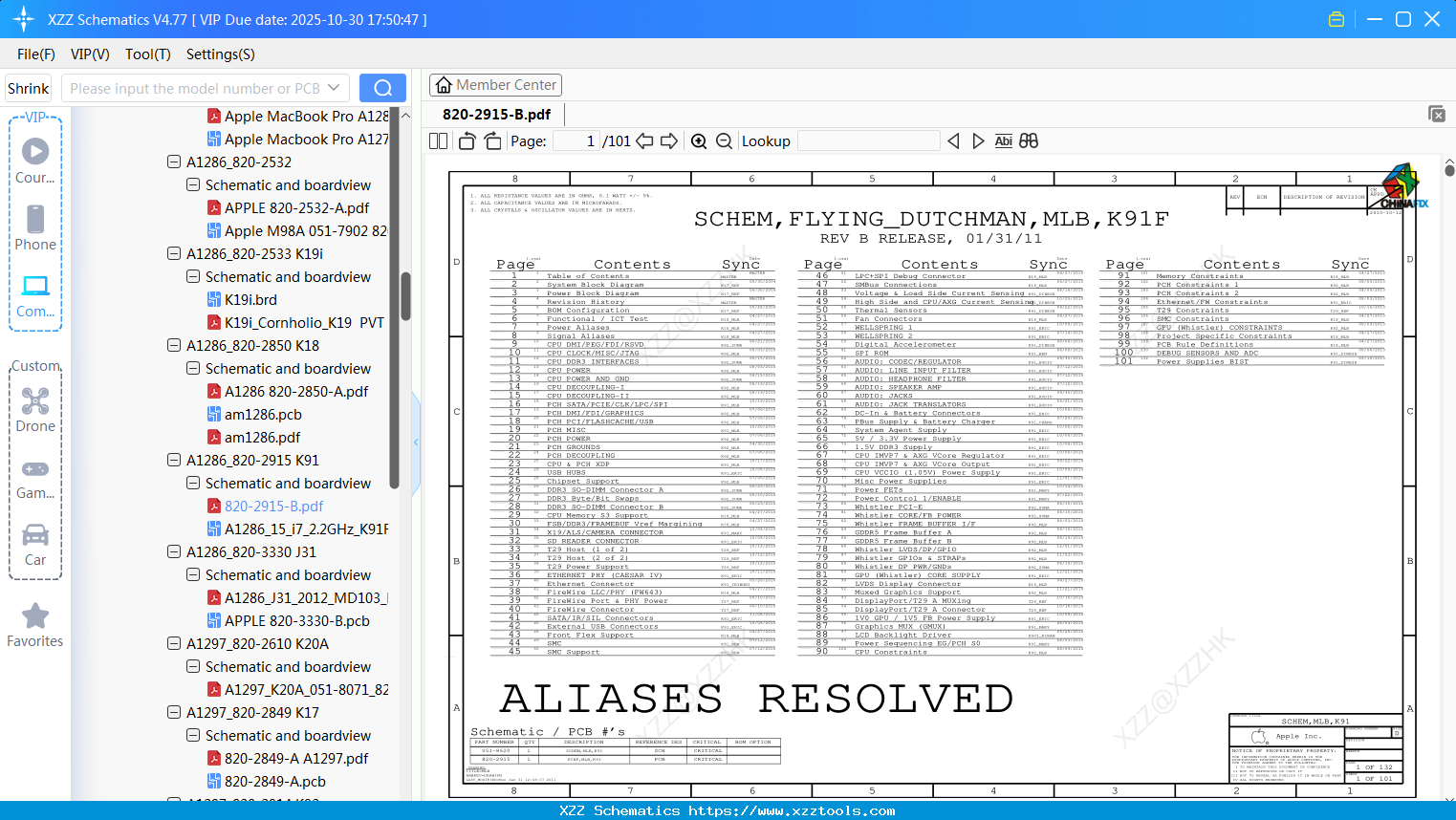This screenshot has height=820, width=1456.
Task: Select the Phone category icon
Action: 35,227
